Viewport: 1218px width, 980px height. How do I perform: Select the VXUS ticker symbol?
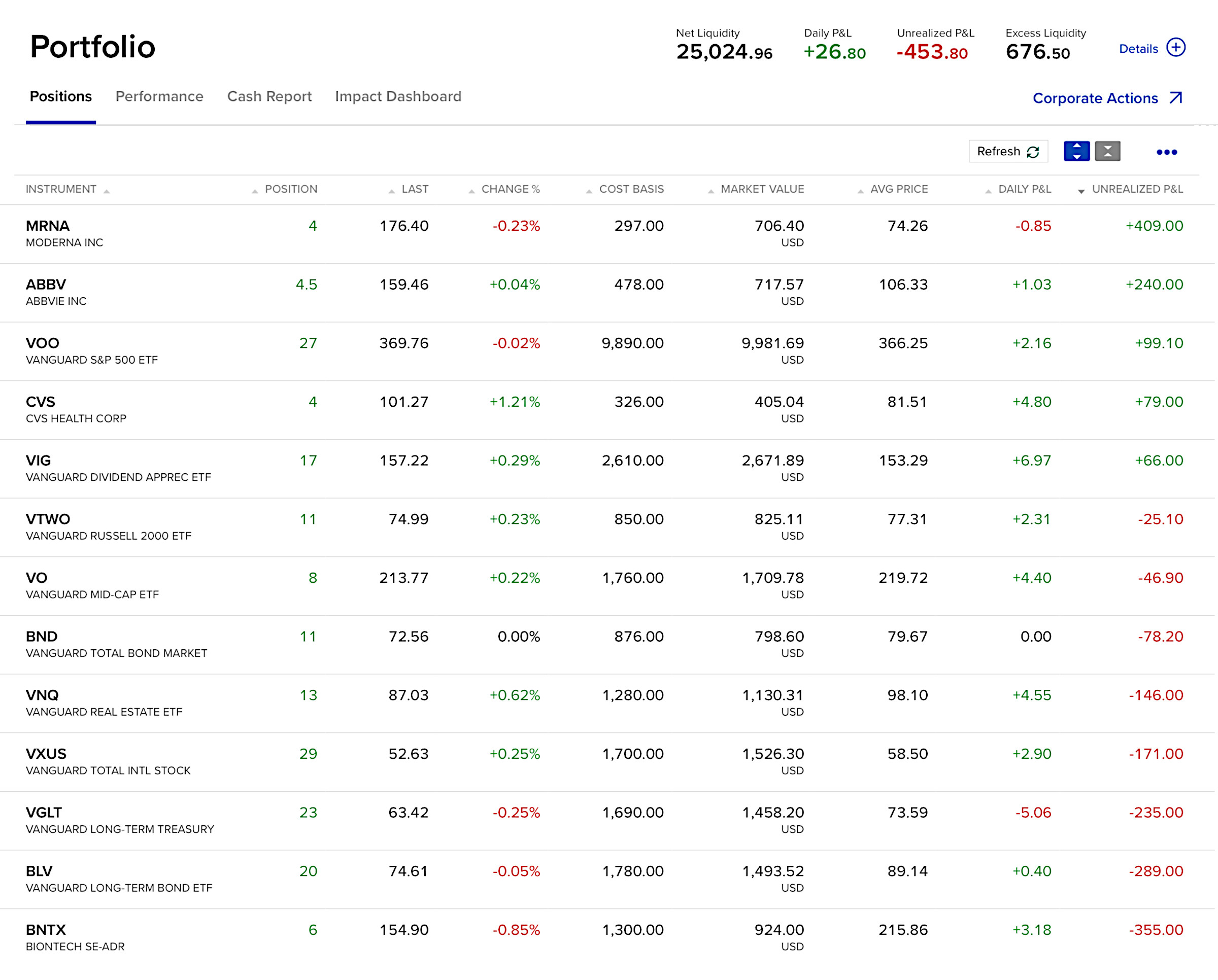tap(46, 754)
